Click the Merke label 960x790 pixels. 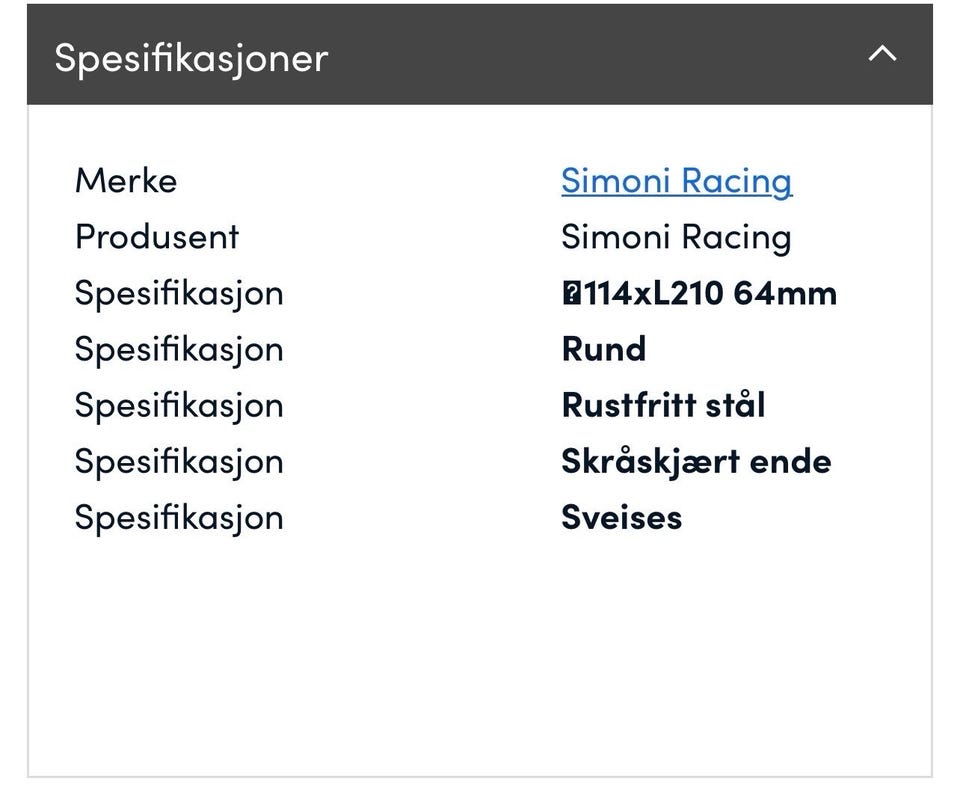pyautogui.click(x=126, y=181)
